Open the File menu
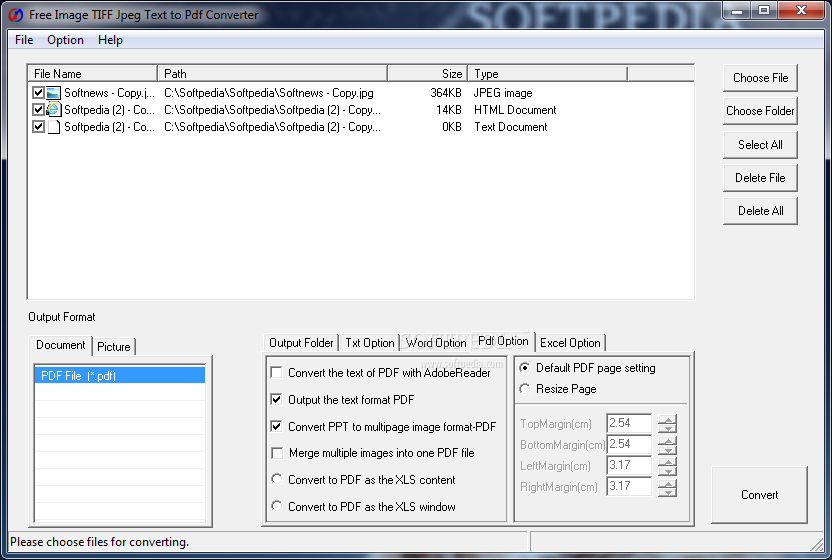This screenshot has width=832, height=560. pyautogui.click(x=24, y=40)
